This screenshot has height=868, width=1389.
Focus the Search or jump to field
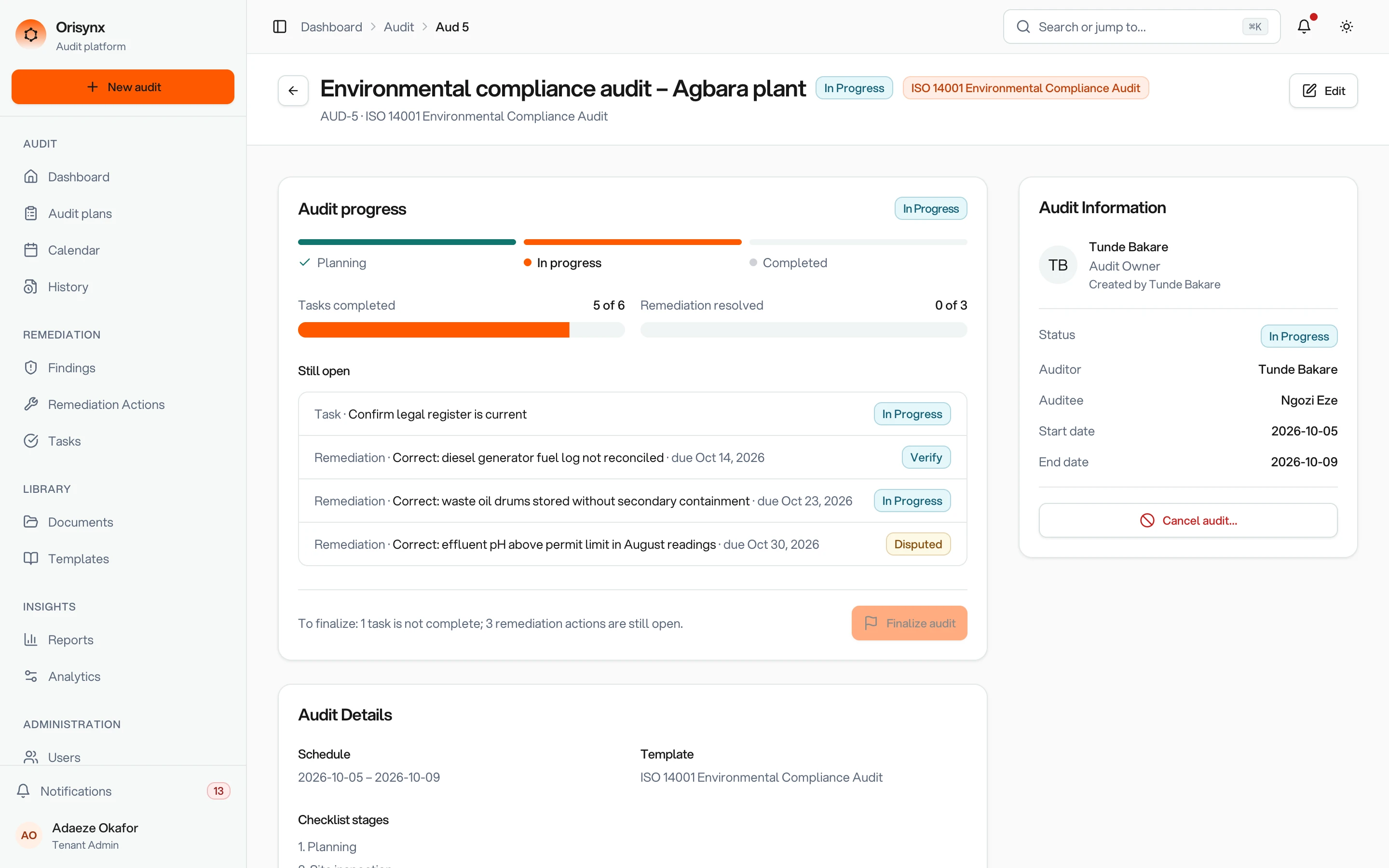point(1141,27)
